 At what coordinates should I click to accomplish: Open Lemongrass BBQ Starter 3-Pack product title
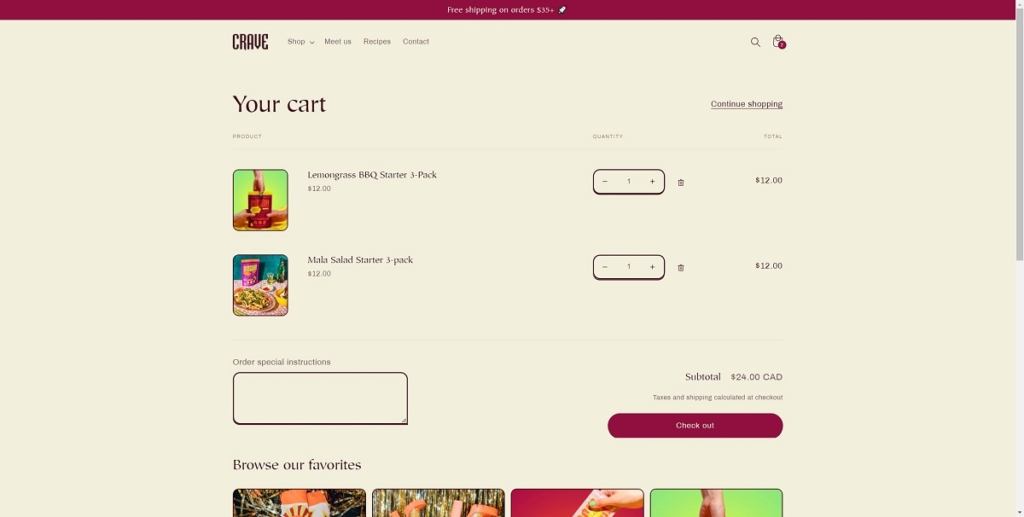point(372,175)
